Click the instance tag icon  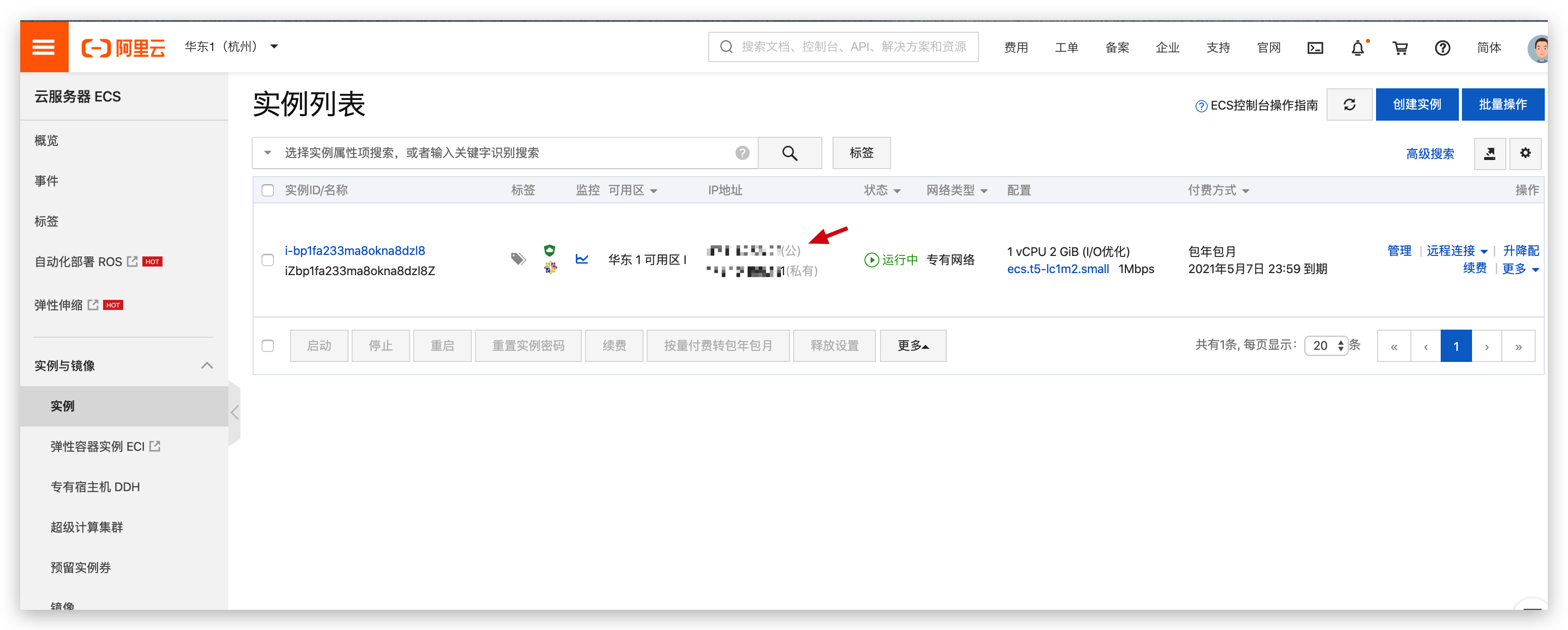tap(518, 259)
